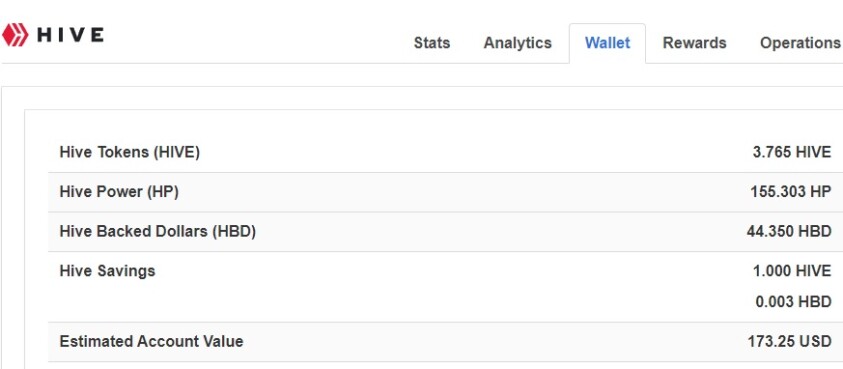
Task: Click the Hive Savings row label
Action: coord(107,271)
